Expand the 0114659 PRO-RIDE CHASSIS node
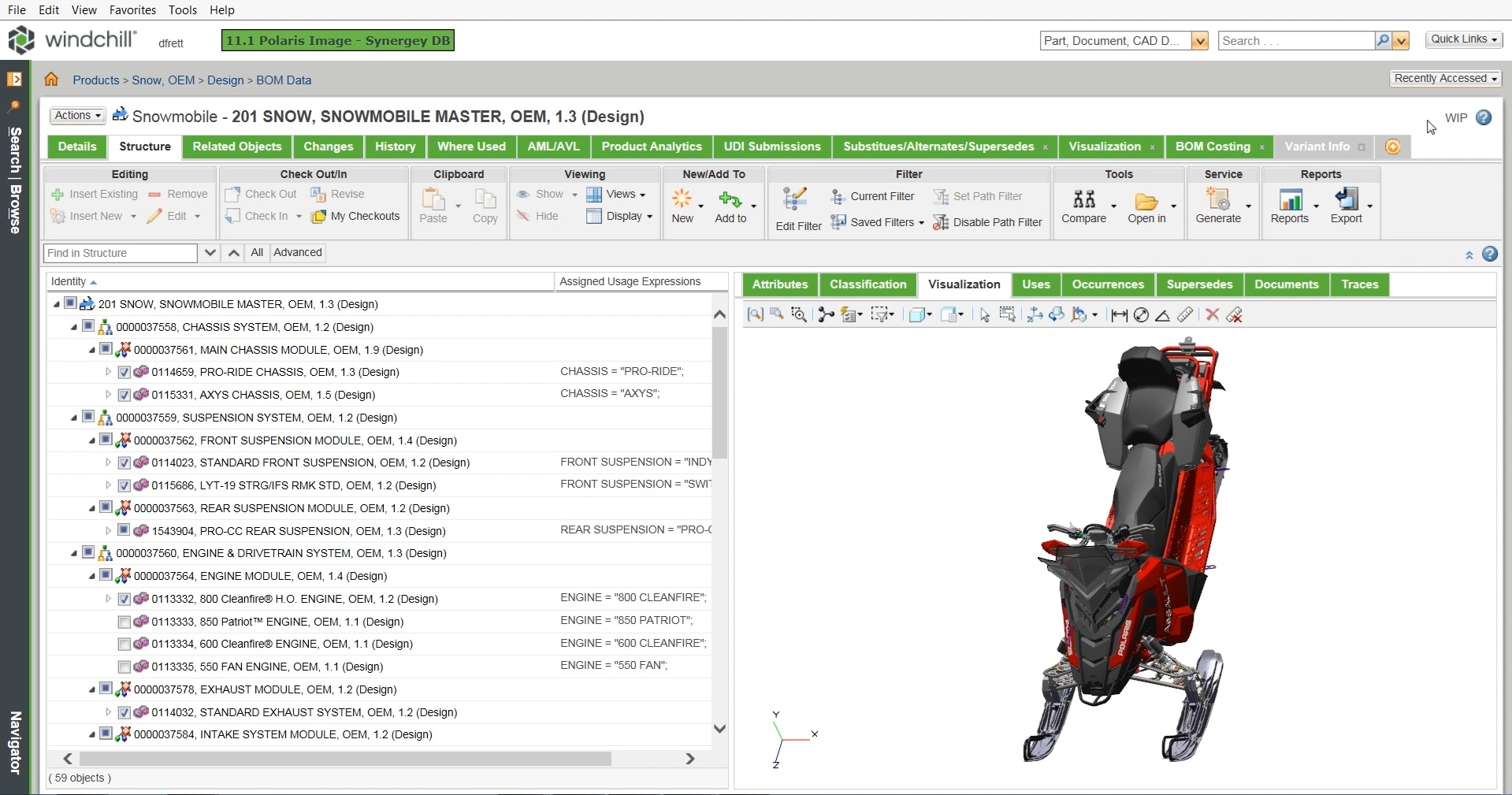 point(109,372)
